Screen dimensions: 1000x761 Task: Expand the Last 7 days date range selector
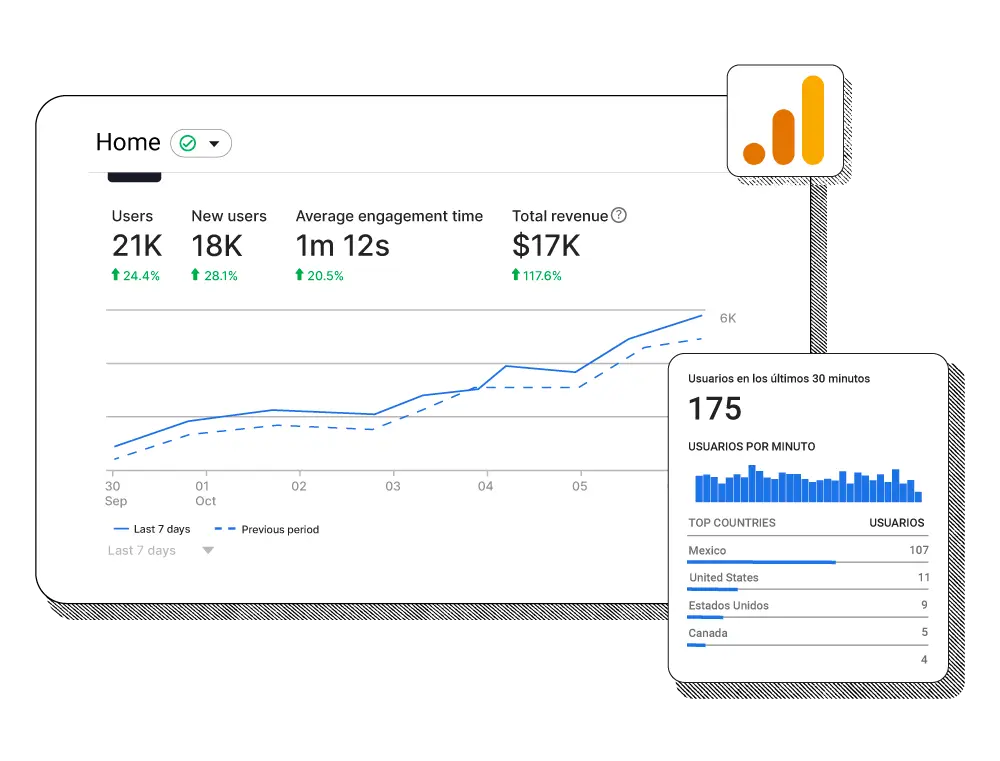[156, 550]
